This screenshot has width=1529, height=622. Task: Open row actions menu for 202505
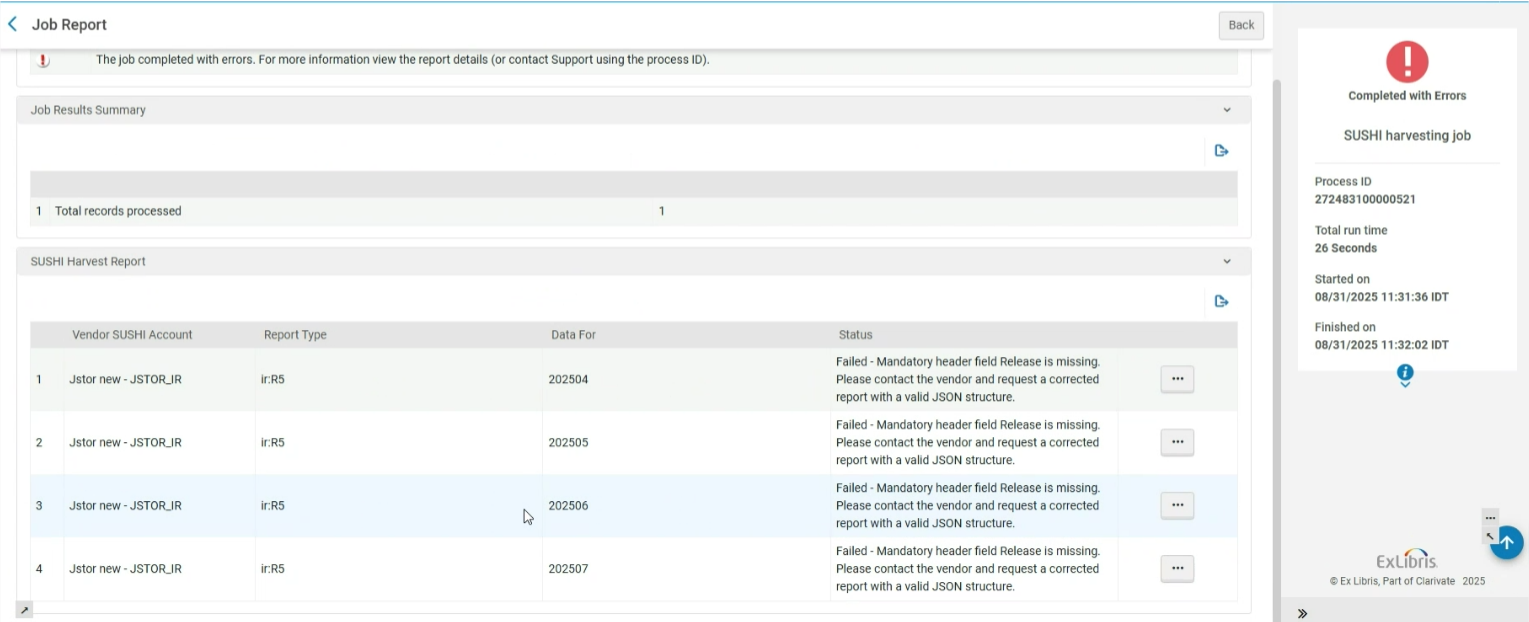[x=1177, y=442]
